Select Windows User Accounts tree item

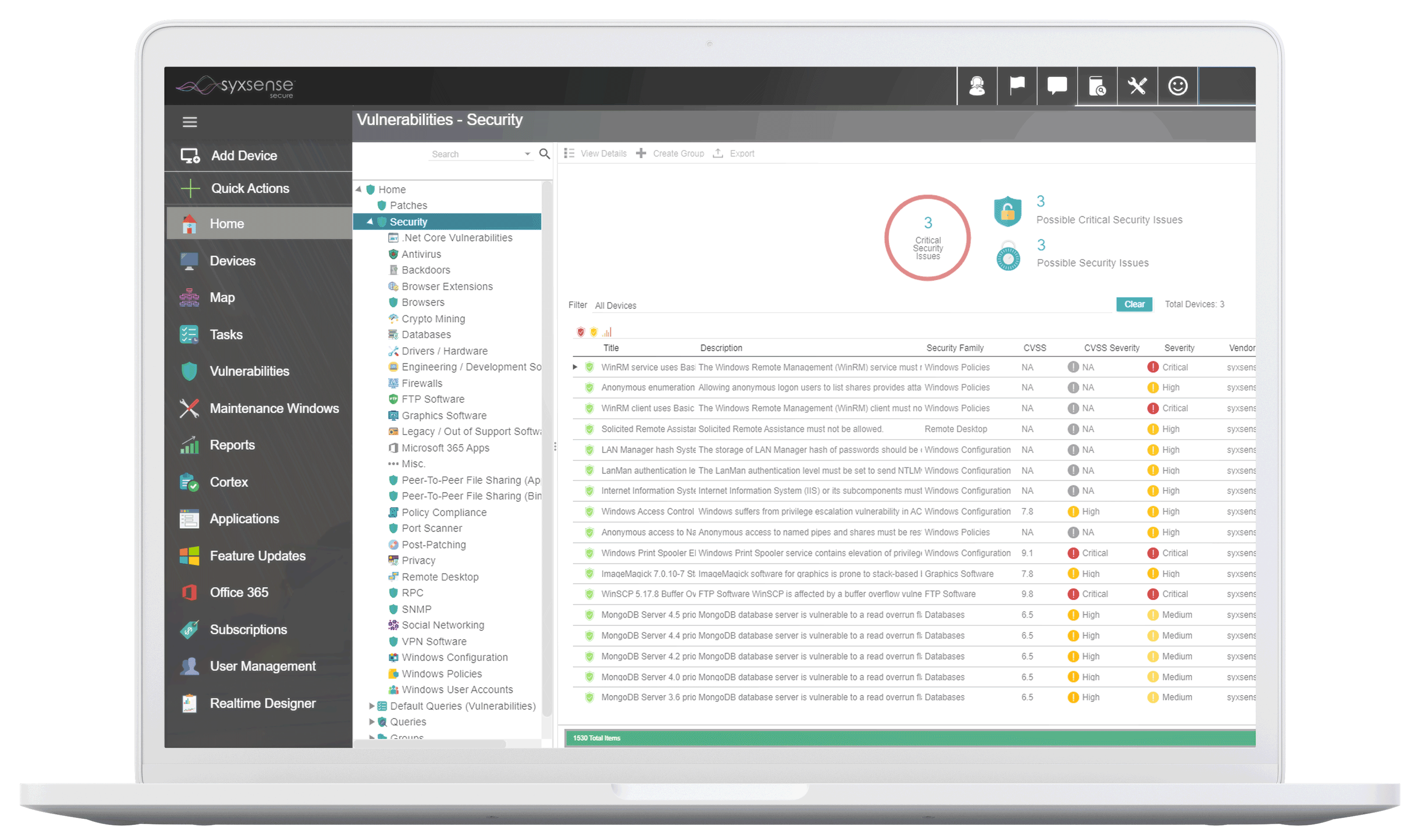(x=451, y=690)
